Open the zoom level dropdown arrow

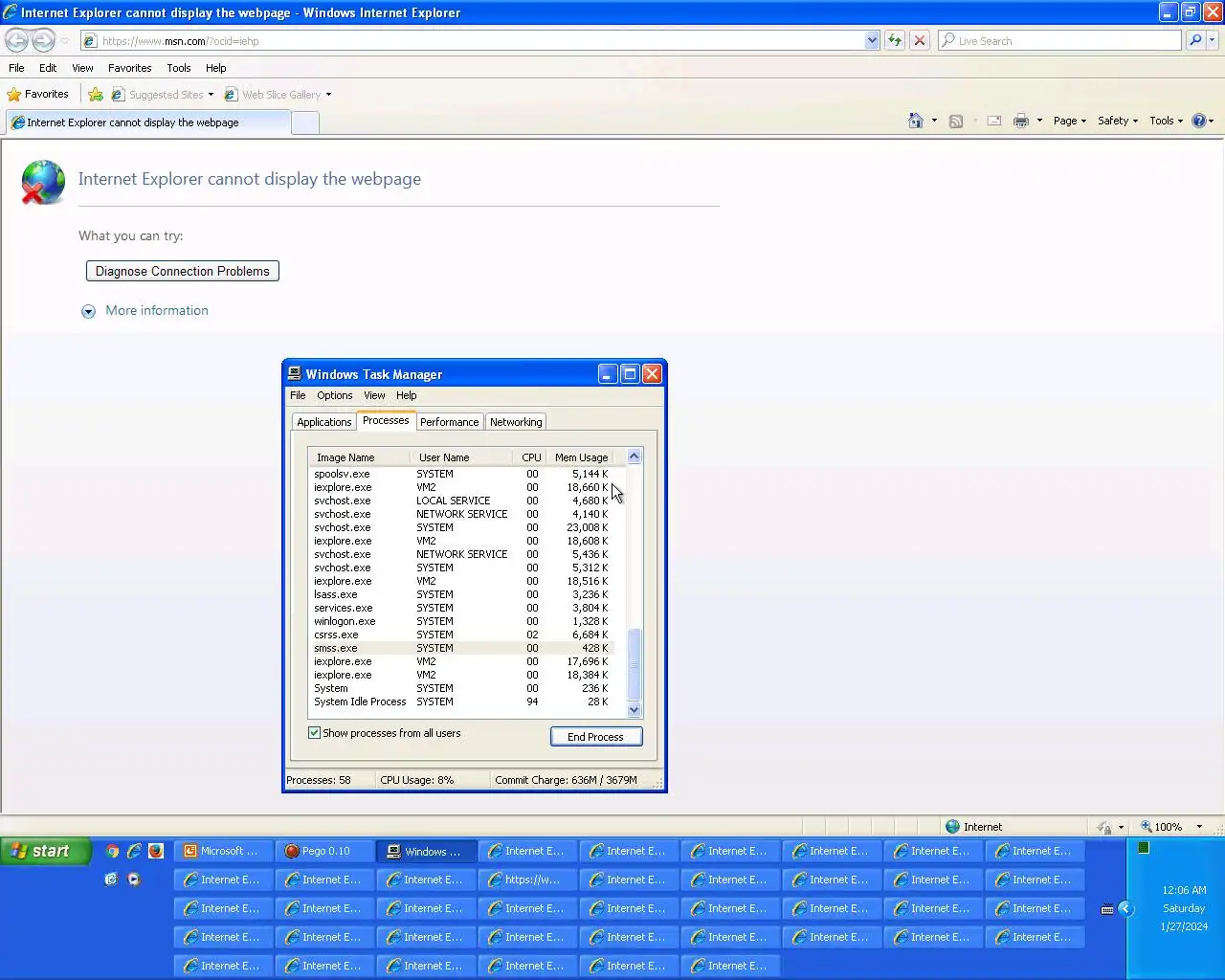(x=1199, y=826)
